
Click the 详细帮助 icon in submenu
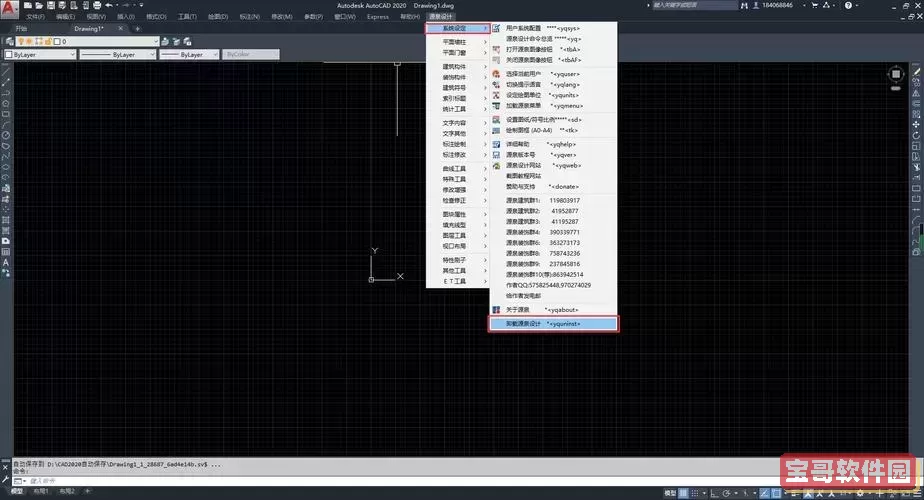tap(496, 144)
